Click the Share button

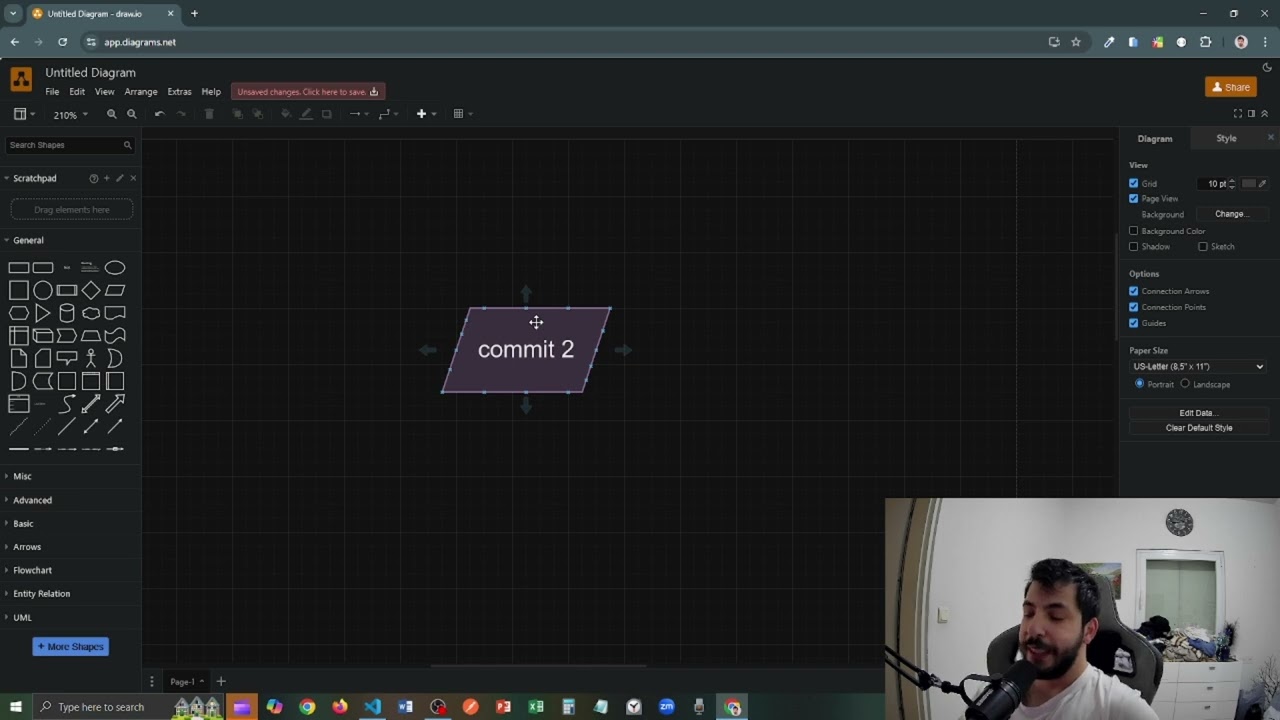1231,87
